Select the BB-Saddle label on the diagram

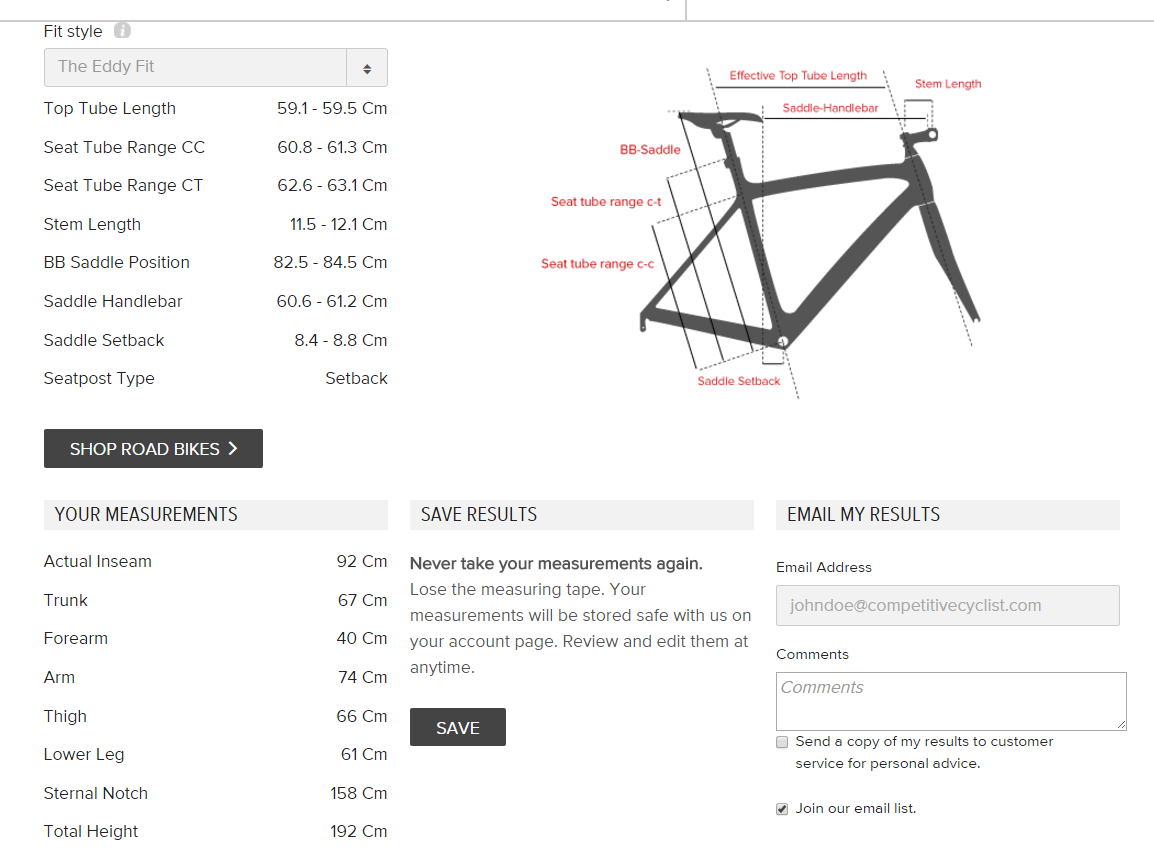650,150
